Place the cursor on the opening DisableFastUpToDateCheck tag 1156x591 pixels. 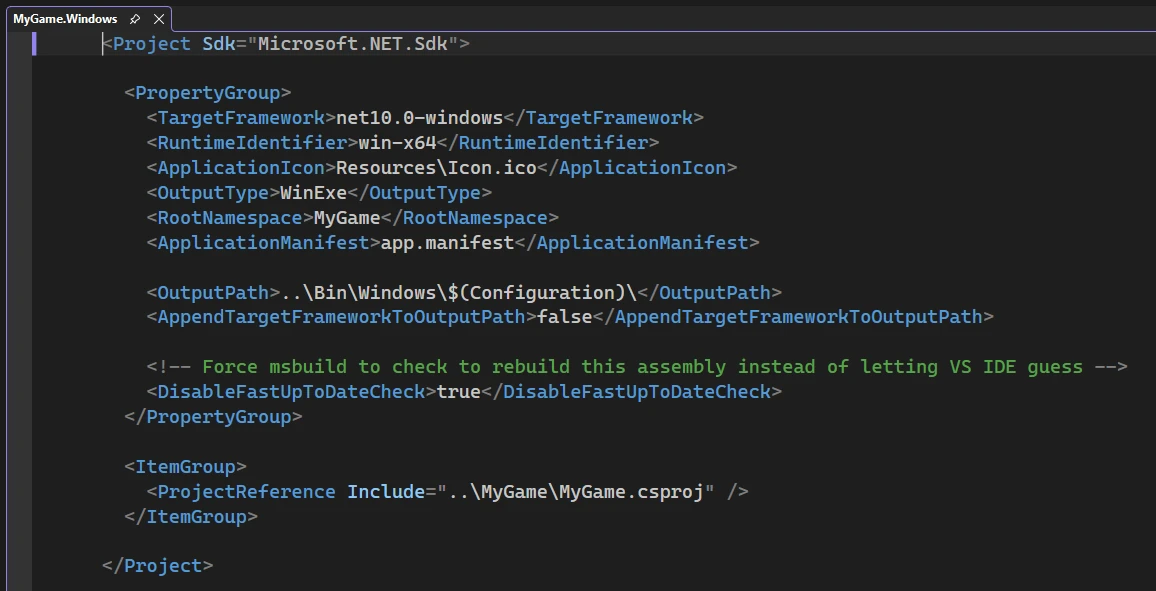pos(291,392)
